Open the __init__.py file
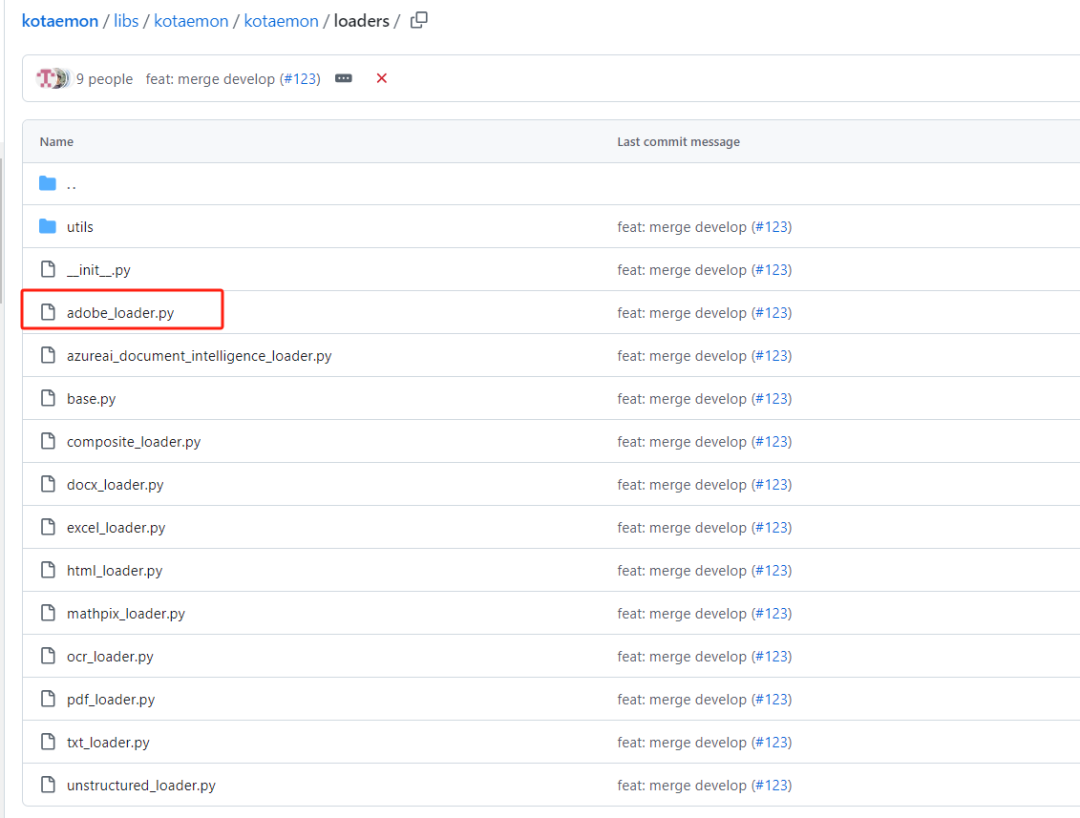 point(98,270)
